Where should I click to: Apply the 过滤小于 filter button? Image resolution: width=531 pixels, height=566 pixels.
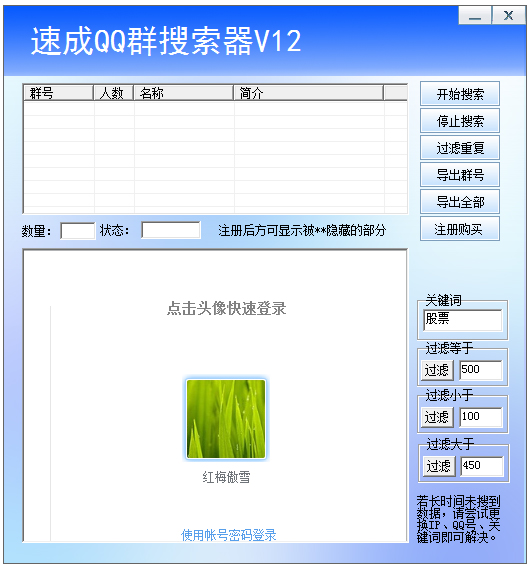click(x=437, y=417)
